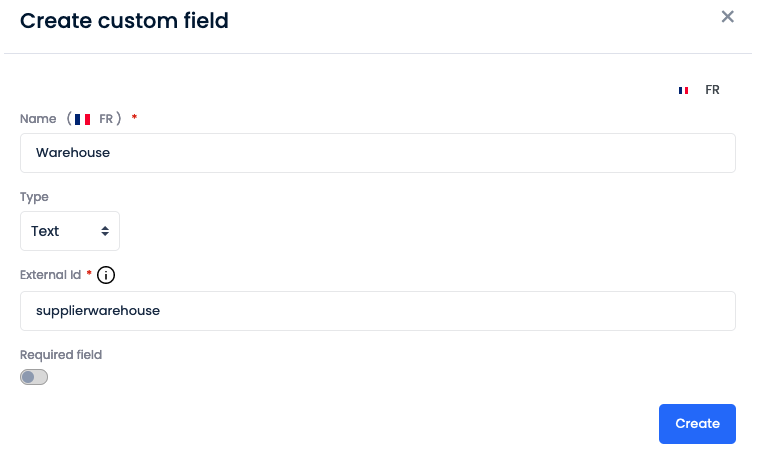Focus the Name input containing Warehouse
The height and width of the screenshot is (452, 761).
click(378, 153)
